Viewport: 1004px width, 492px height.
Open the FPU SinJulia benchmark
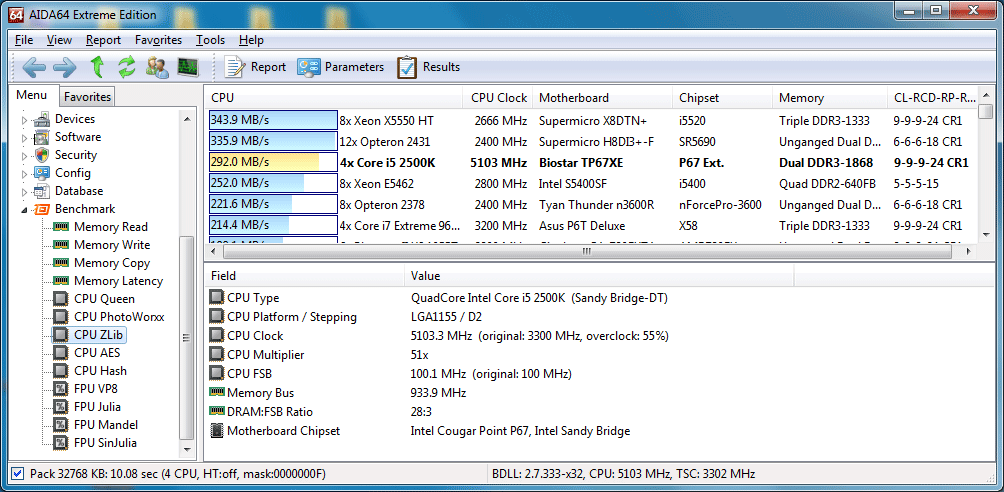tap(105, 442)
